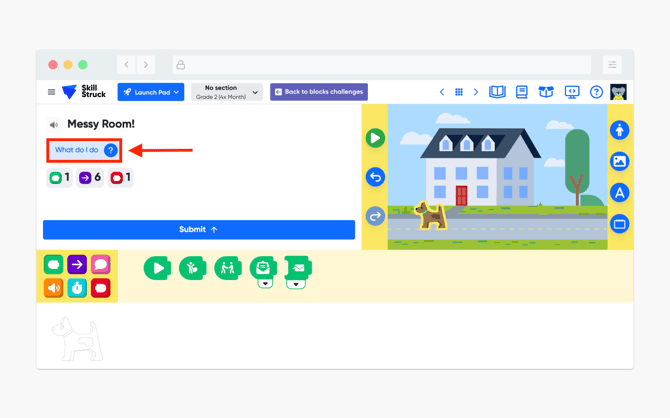Image resolution: width=670 pixels, height=418 pixels.
Task: Open the character selector icon
Action: (x=620, y=130)
